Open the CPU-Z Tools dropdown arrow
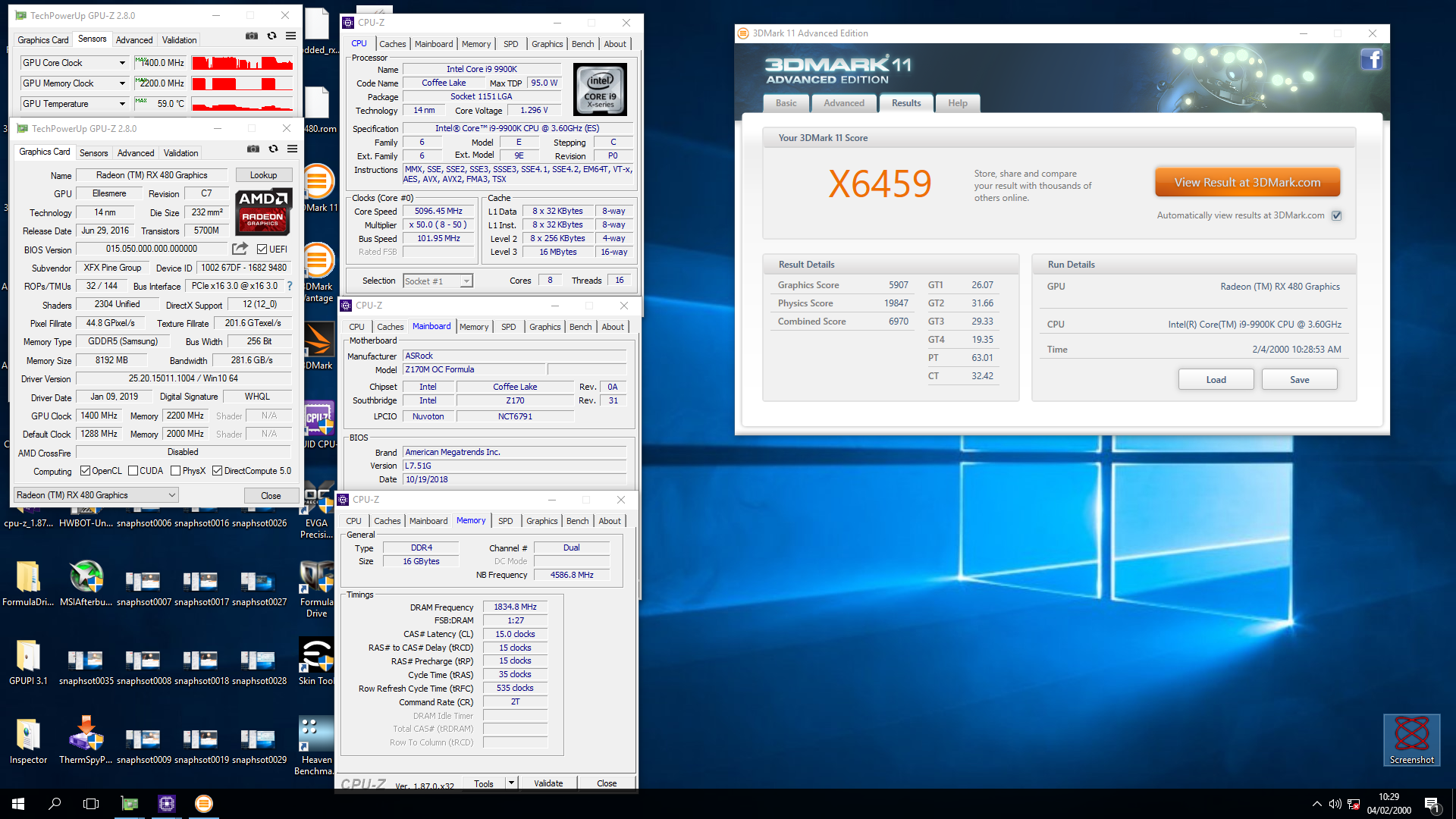 pyautogui.click(x=511, y=783)
